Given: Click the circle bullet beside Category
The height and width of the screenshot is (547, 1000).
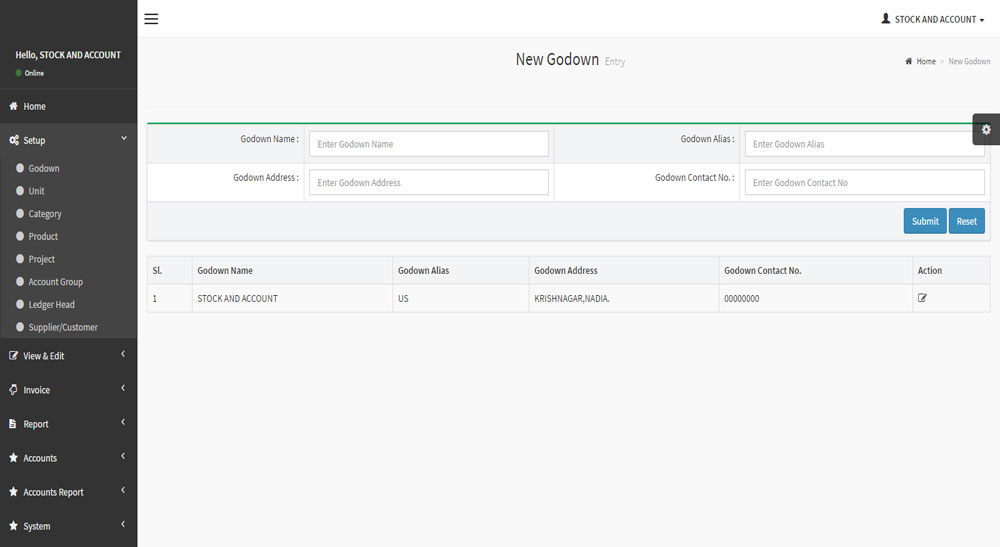Looking at the screenshot, I should click(20, 214).
